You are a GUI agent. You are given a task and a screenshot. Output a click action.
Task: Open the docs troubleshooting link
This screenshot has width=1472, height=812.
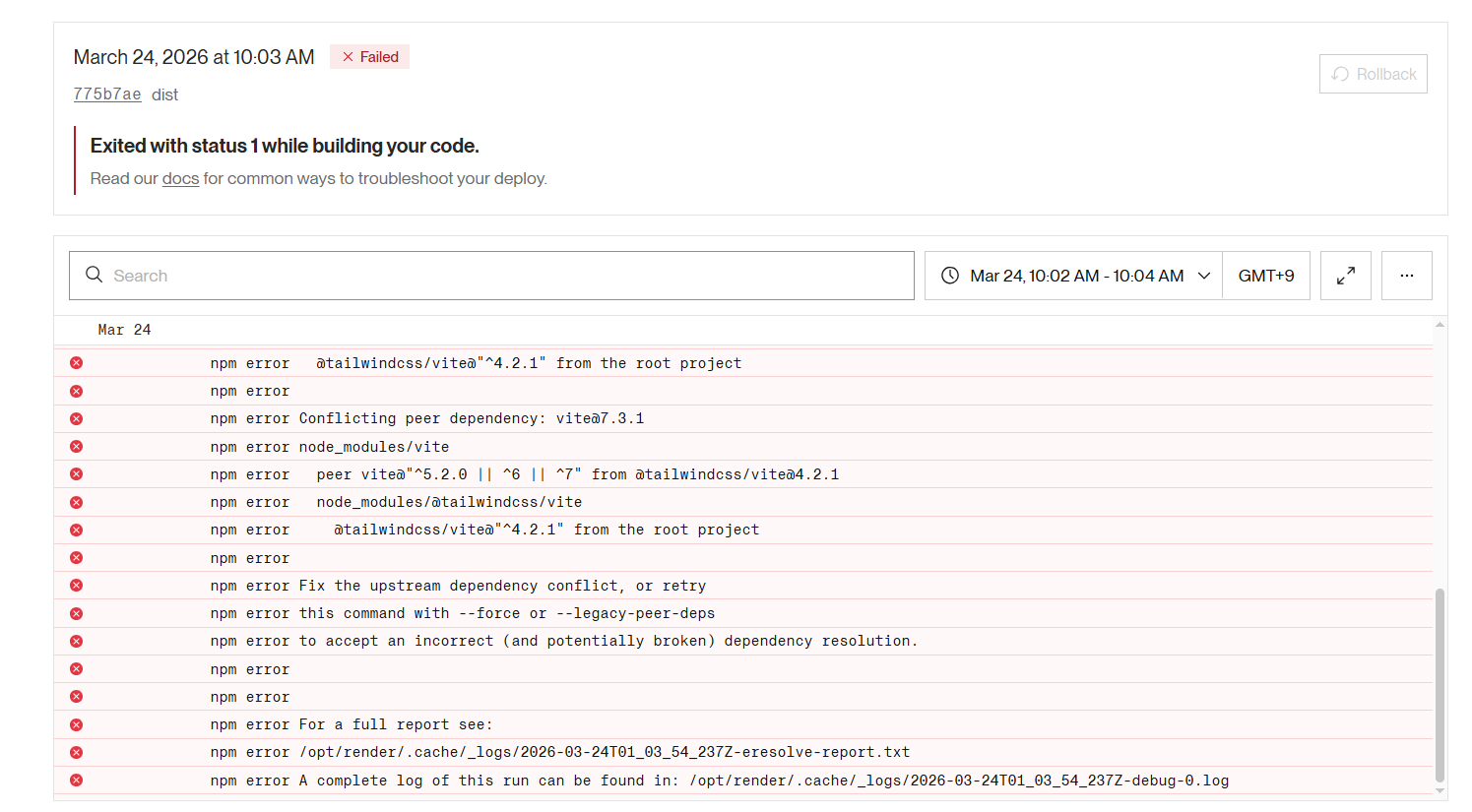click(x=180, y=178)
